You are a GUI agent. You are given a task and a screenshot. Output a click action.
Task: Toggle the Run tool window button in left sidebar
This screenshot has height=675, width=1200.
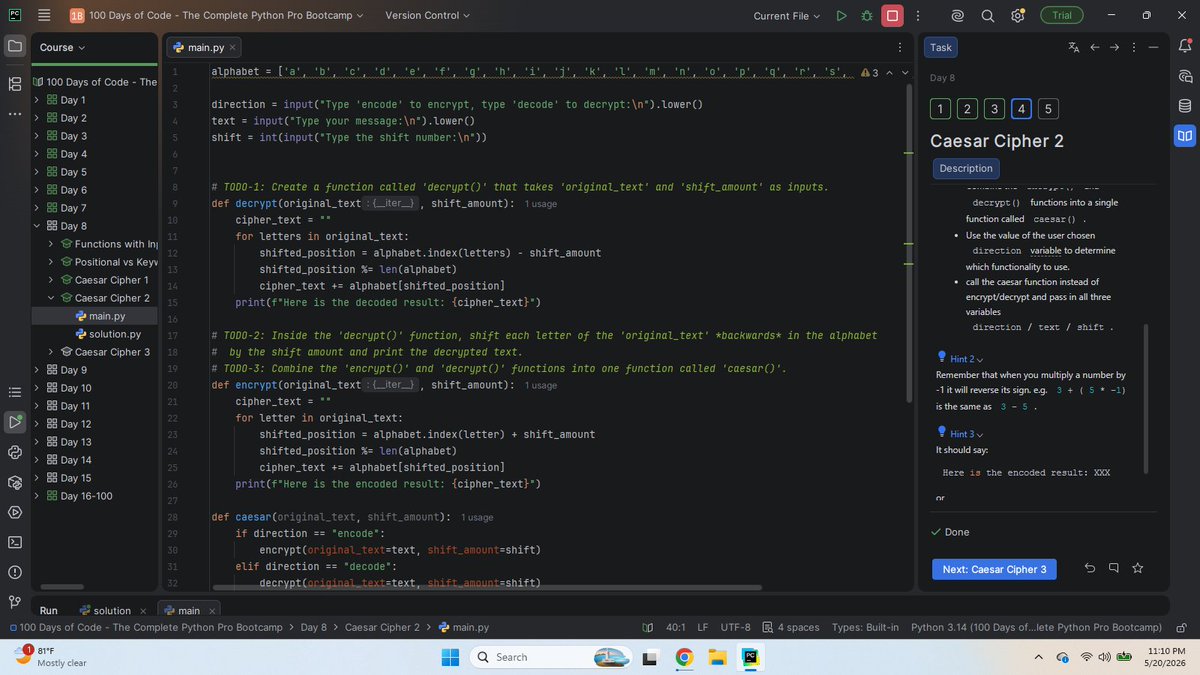(15, 422)
